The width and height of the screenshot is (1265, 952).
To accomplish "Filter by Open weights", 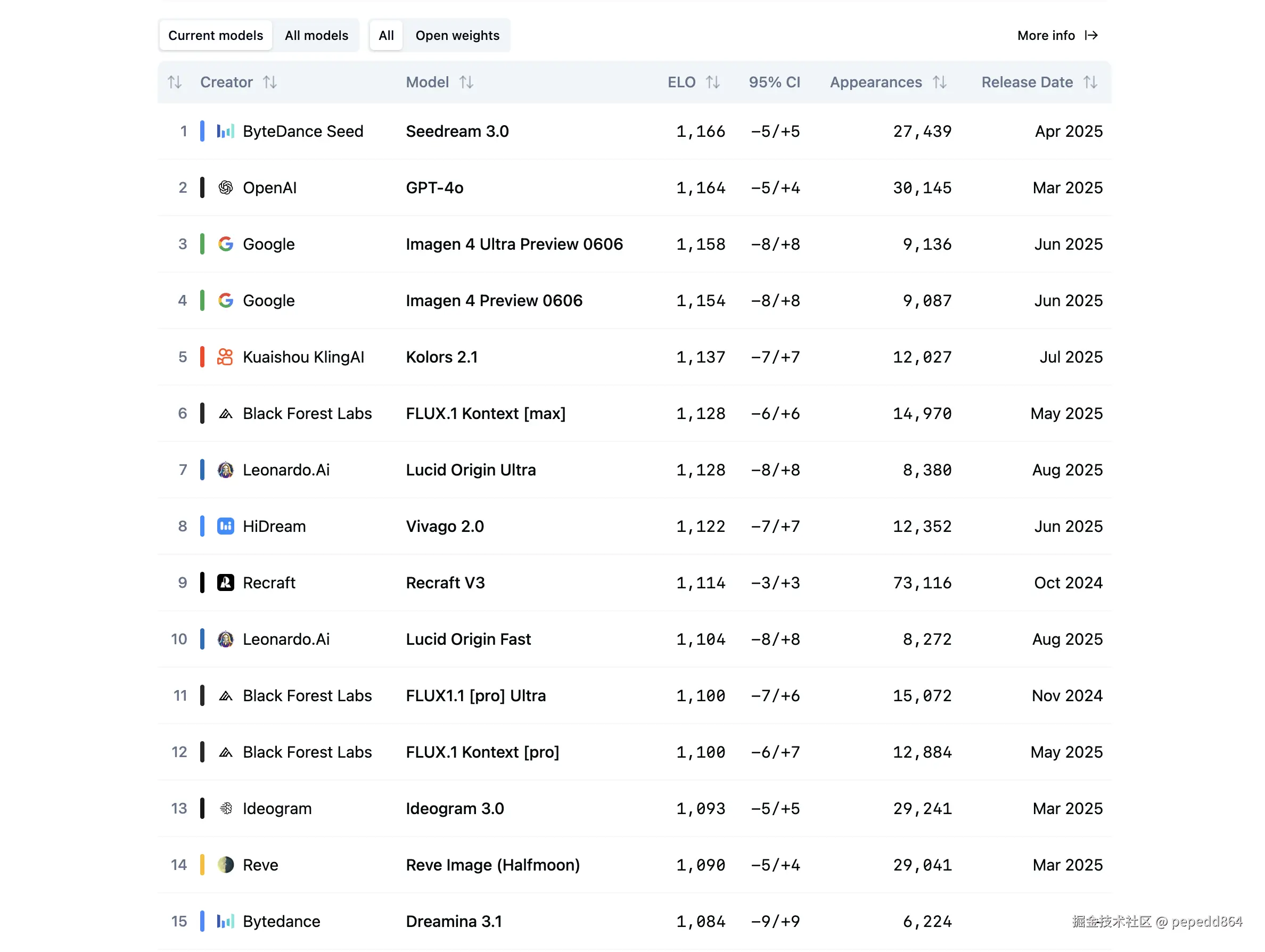I will point(457,36).
